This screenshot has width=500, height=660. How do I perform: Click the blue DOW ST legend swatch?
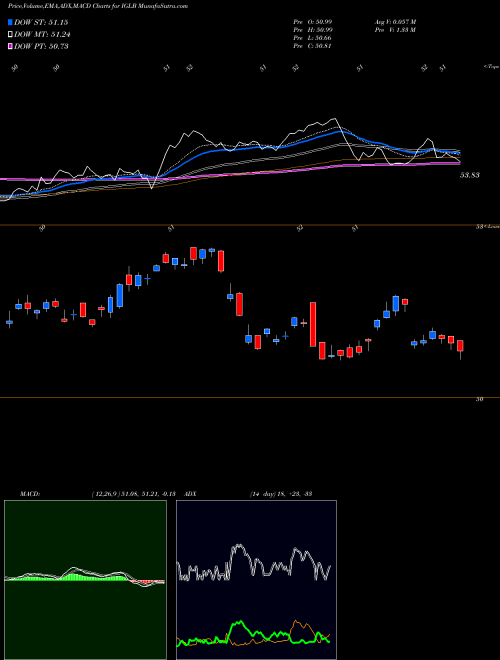[x=10, y=22]
